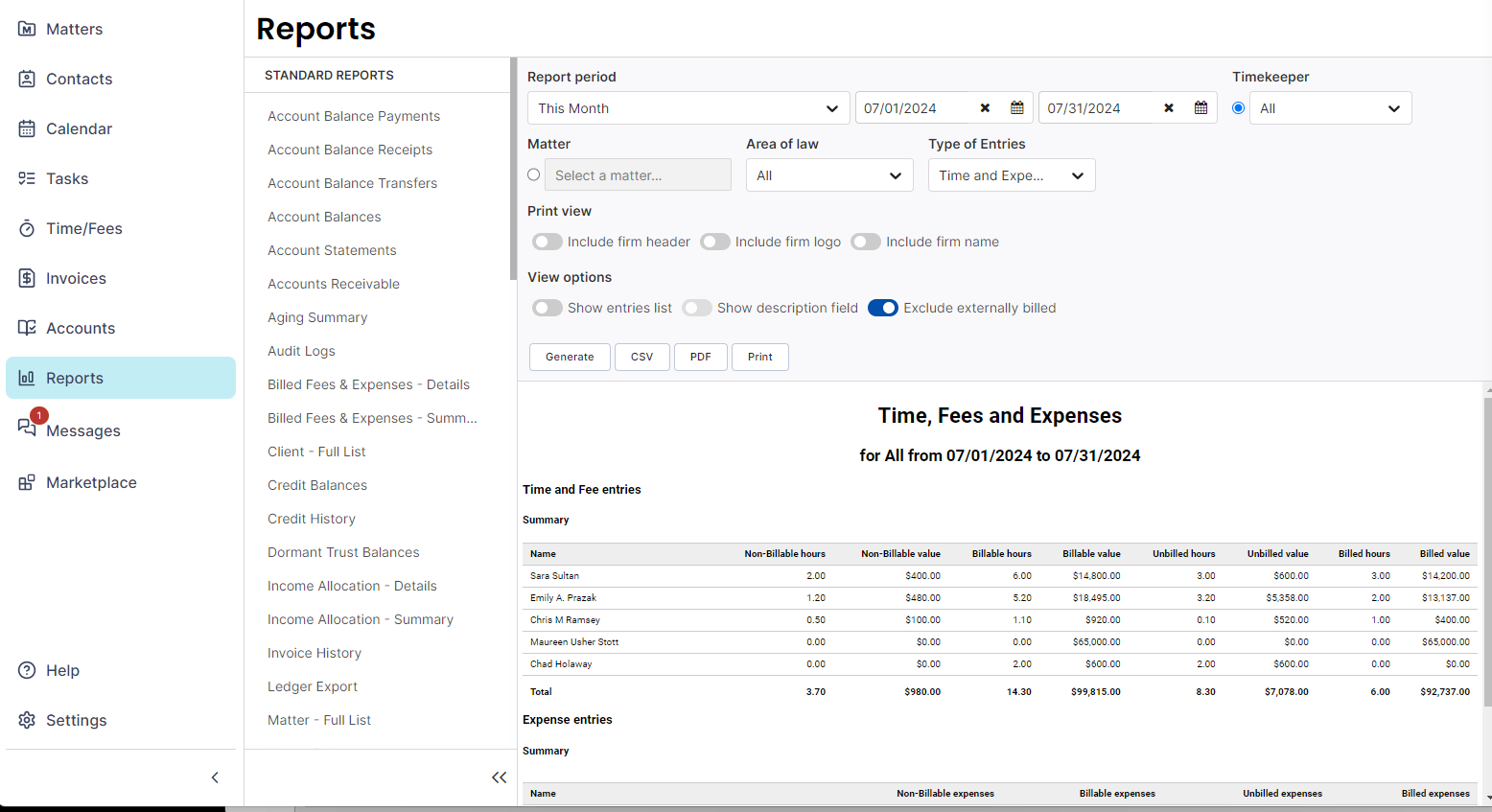Select the Timekeeper radio button
Image resolution: width=1492 pixels, height=812 pixels.
point(1239,108)
